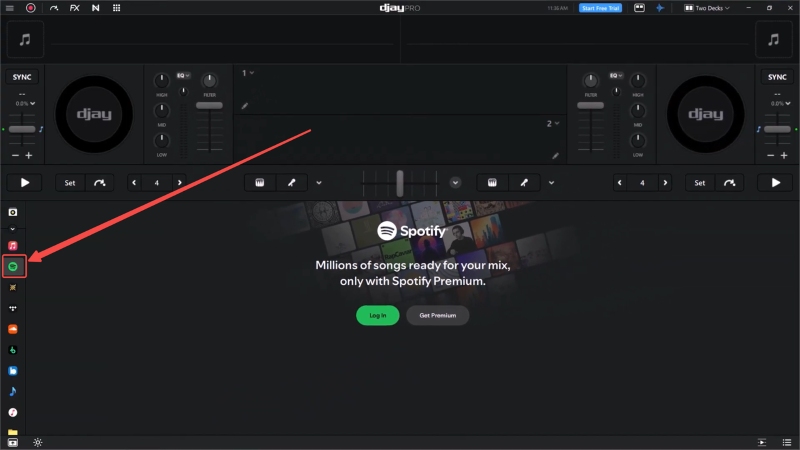
Task: Select the Spotify library source
Action: pos(13,266)
